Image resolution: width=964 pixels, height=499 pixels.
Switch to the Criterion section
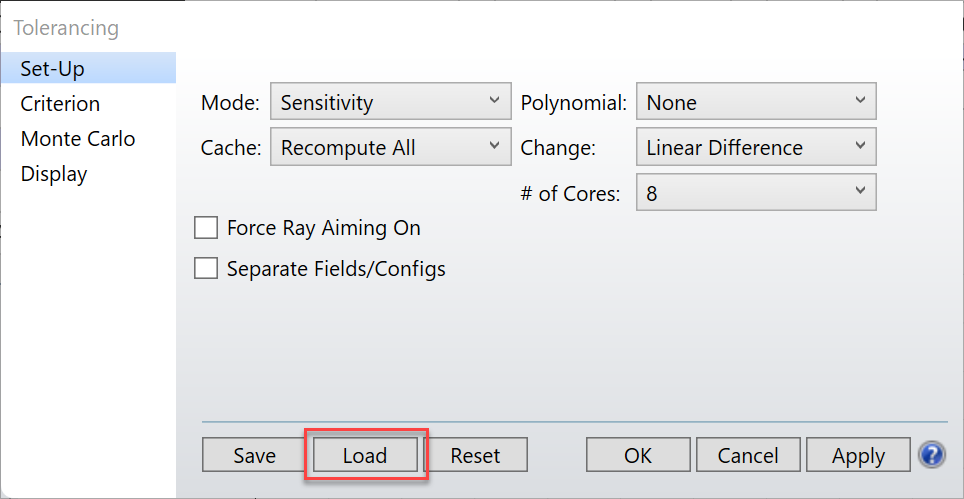coord(60,103)
